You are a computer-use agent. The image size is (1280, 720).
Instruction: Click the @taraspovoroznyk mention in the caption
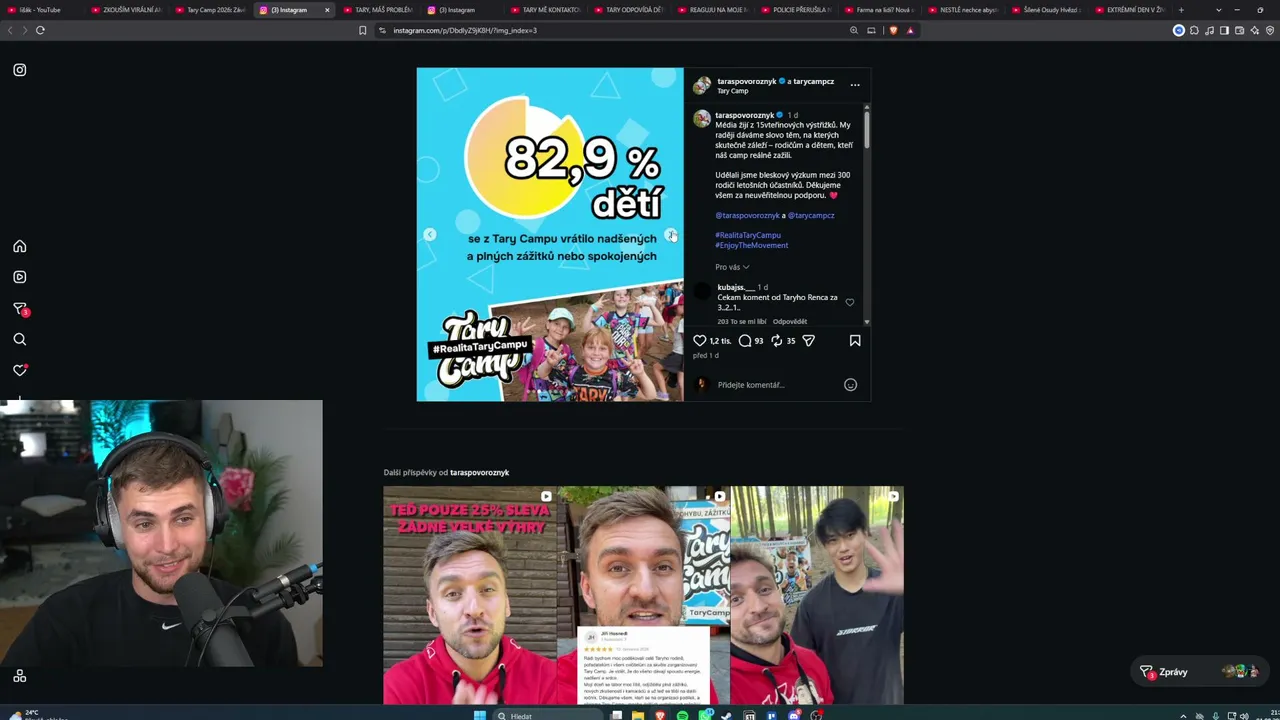tap(747, 215)
